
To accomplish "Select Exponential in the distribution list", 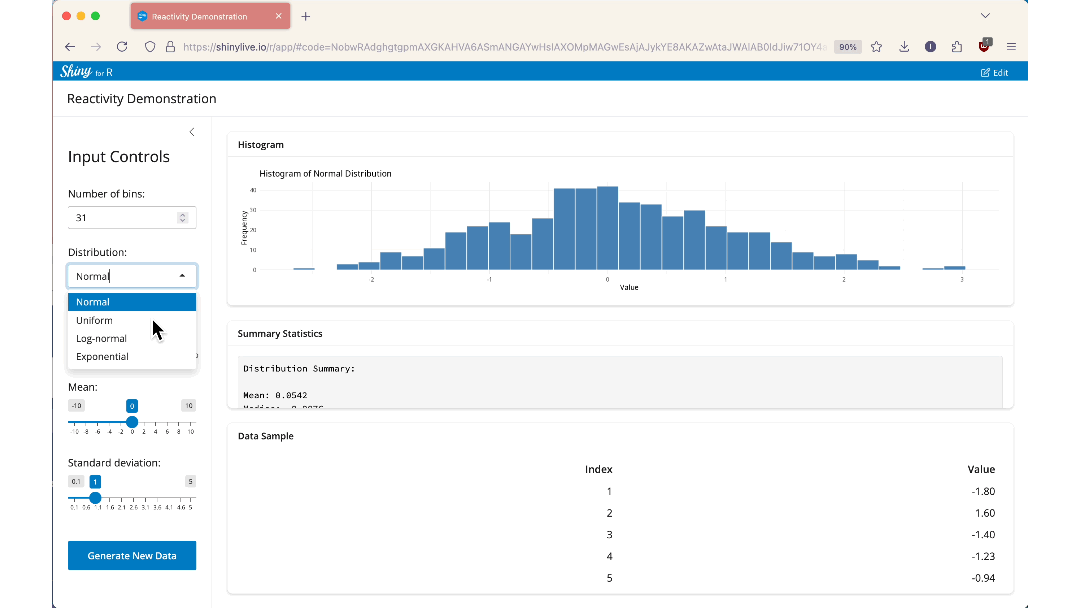I will tap(102, 356).
